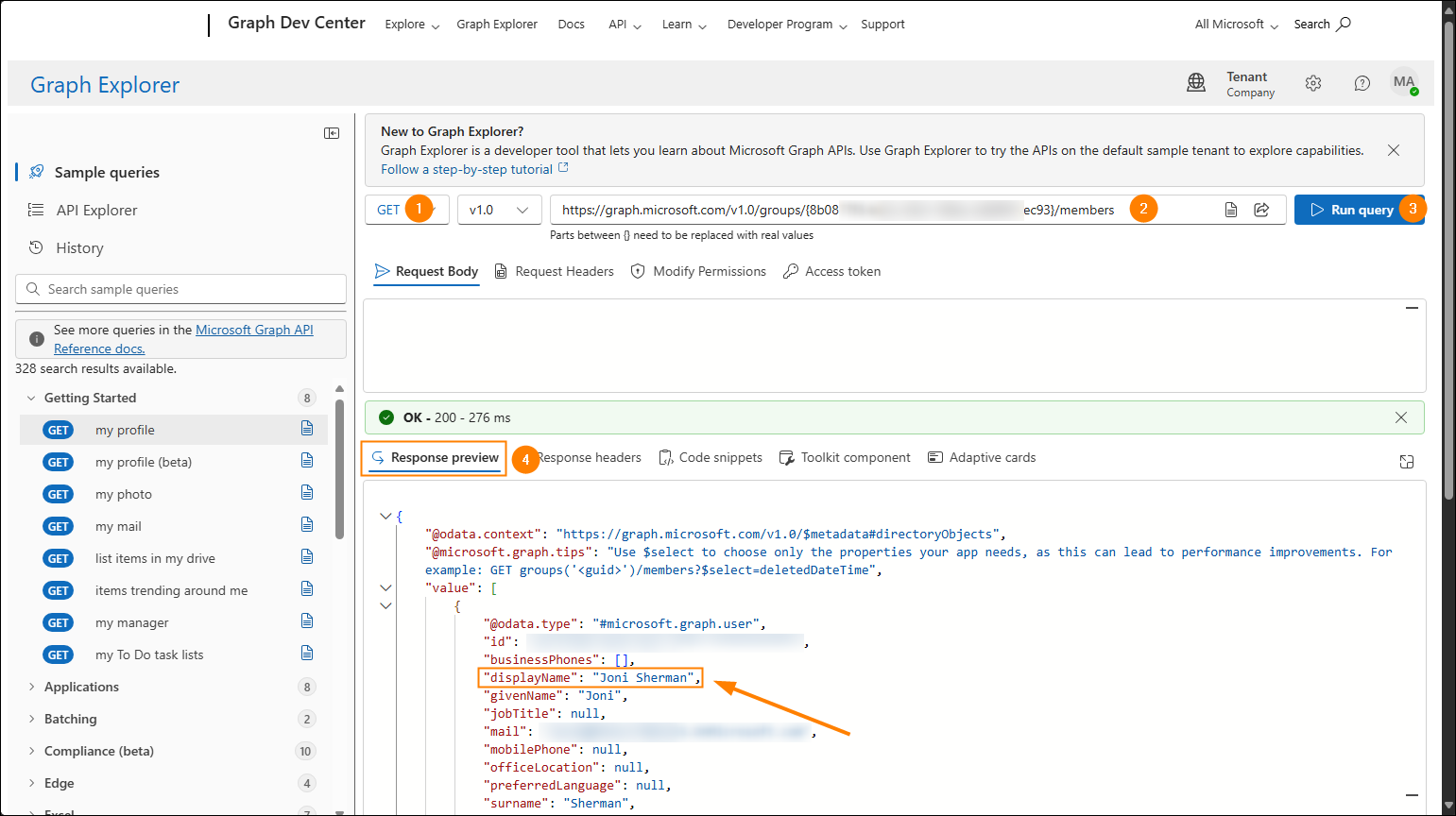The width and height of the screenshot is (1456, 816).
Task: Expand the Applications category
Action: point(32,687)
